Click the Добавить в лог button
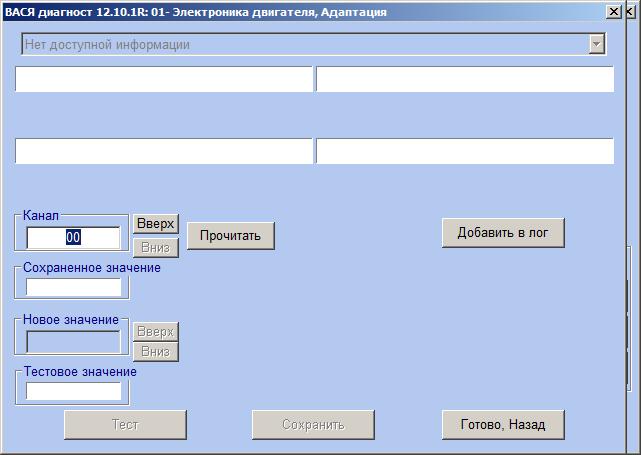 pos(503,232)
